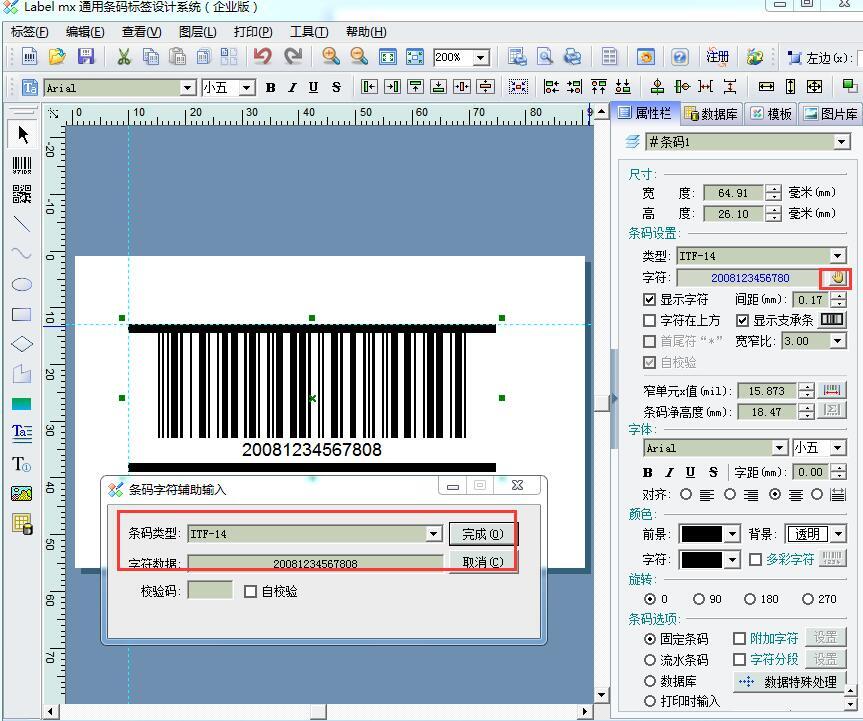
Task: Select 90 degree rotation
Action: click(698, 599)
